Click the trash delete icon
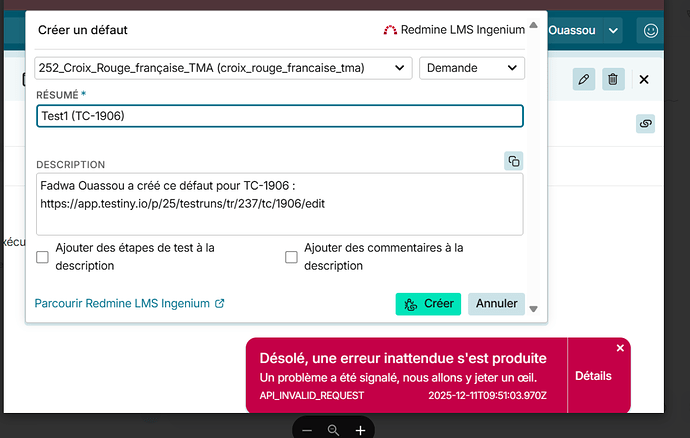Image resolution: width=690 pixels, height=438 pixels. point(614,79)
